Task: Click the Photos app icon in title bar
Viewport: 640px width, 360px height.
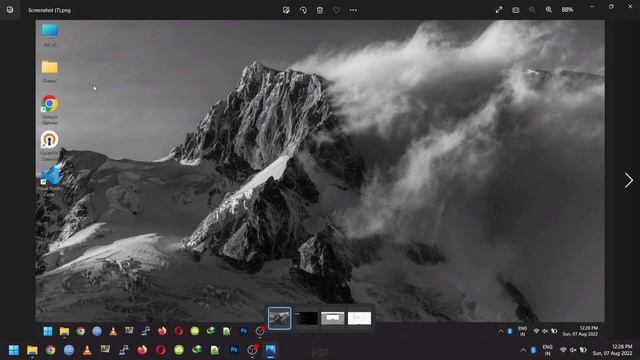Action: [x=10, y=10]
